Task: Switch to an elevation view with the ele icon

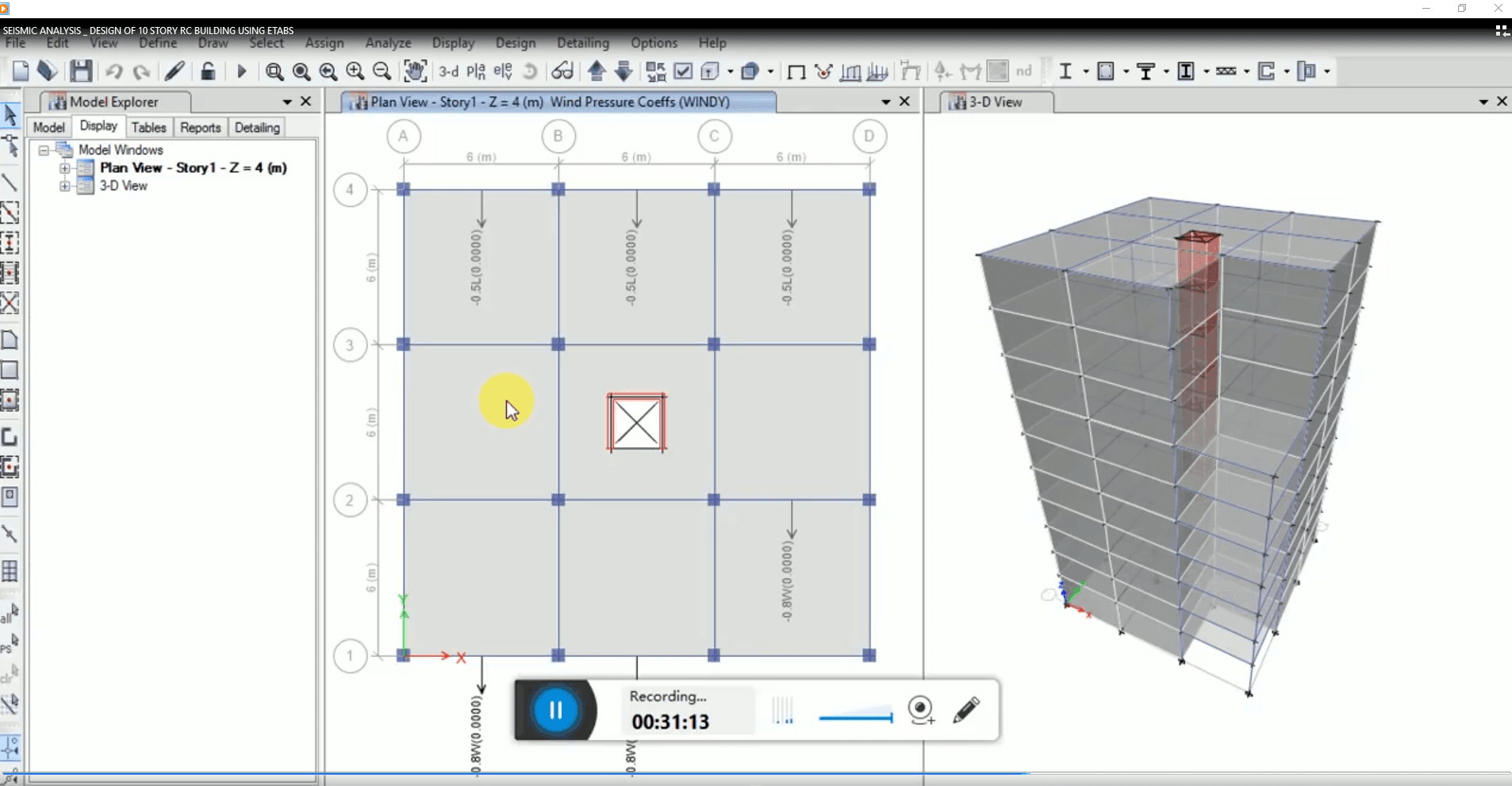Action: pyautogui.click(x=502, y=71)
